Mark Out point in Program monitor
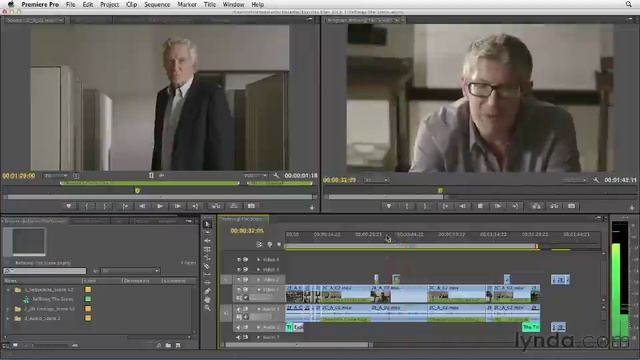The height and width of the screenshot is (360, 640). coord(425,206)
